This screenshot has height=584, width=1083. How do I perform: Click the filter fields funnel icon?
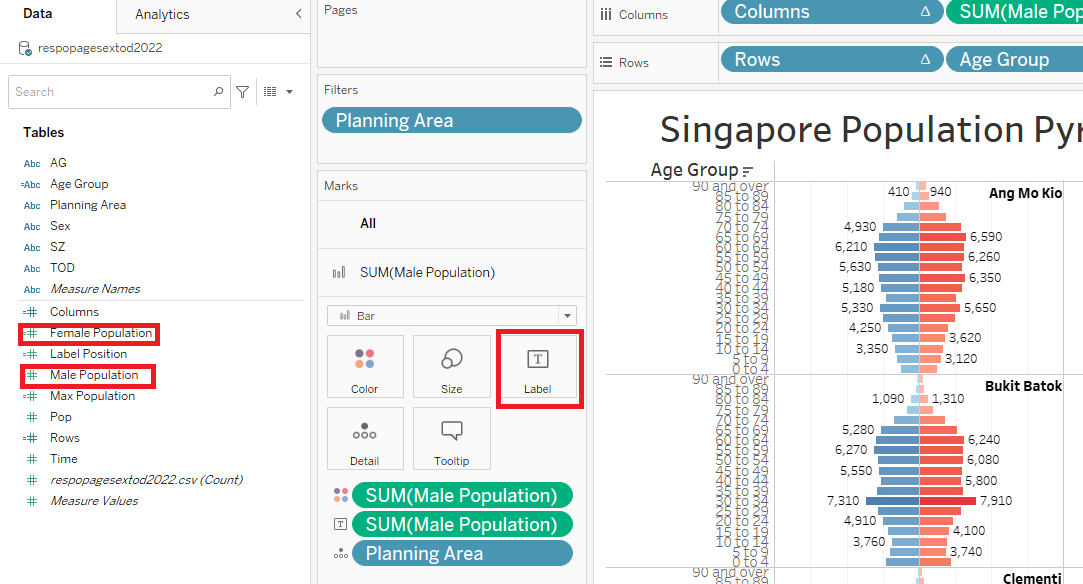(x=243, y=92)
